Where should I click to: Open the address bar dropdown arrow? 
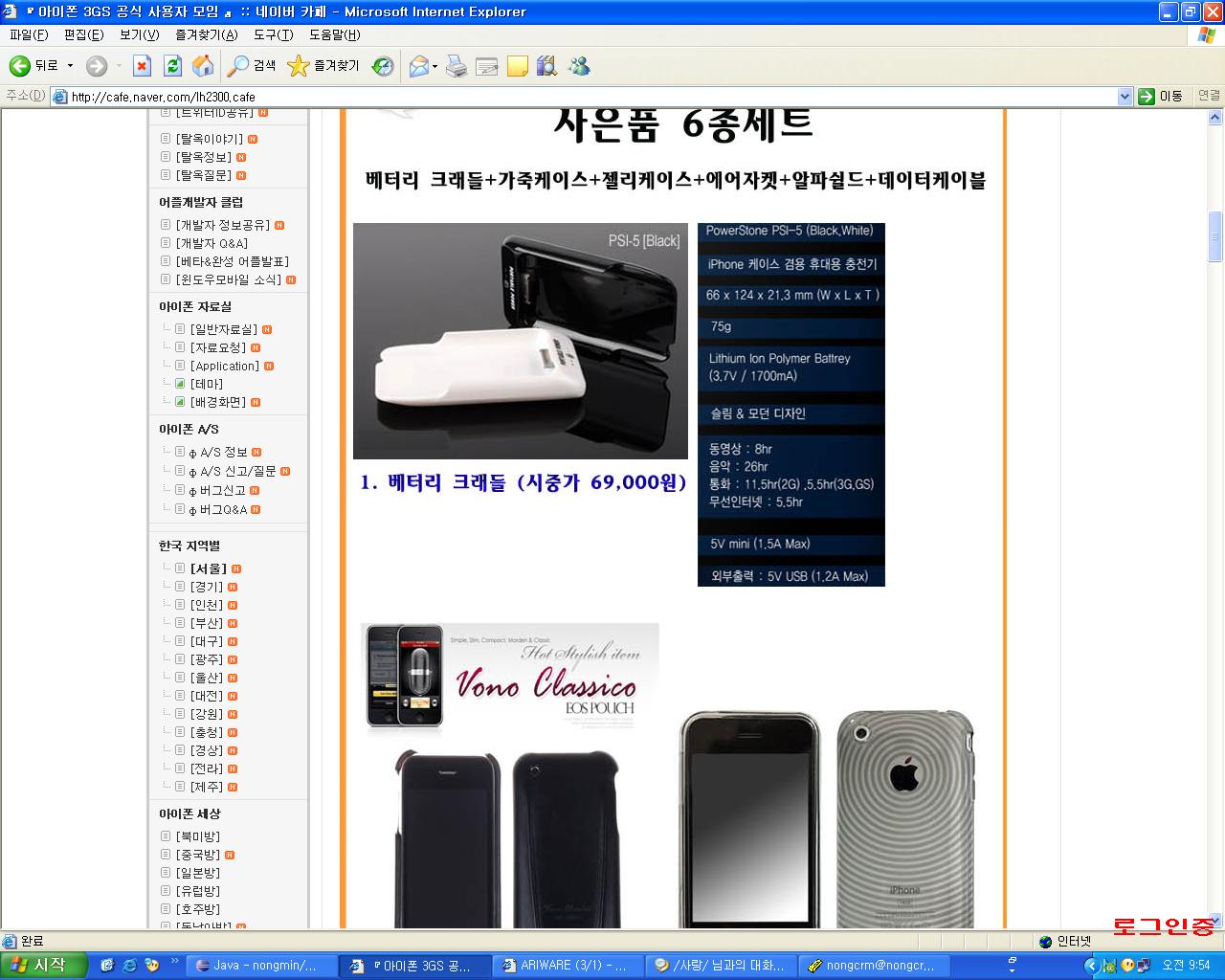pyautogui.click(x=1125, y=96)
